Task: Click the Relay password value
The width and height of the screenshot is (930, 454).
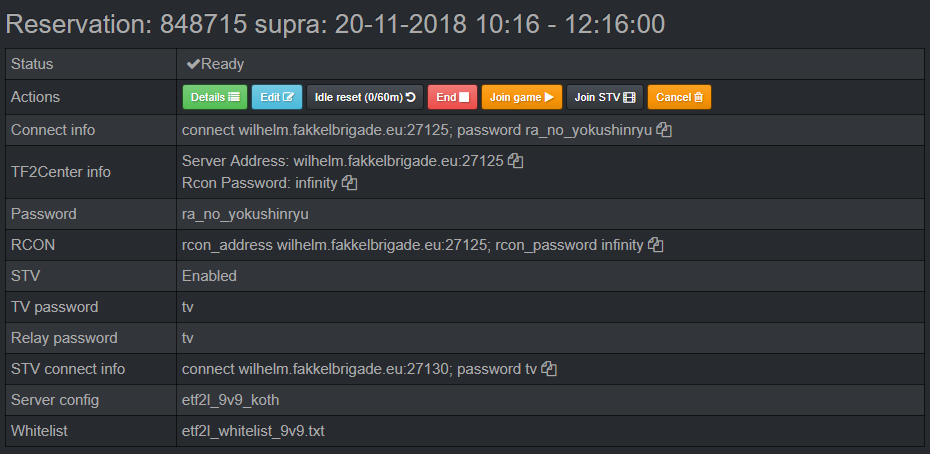Action: pos(188,338)
